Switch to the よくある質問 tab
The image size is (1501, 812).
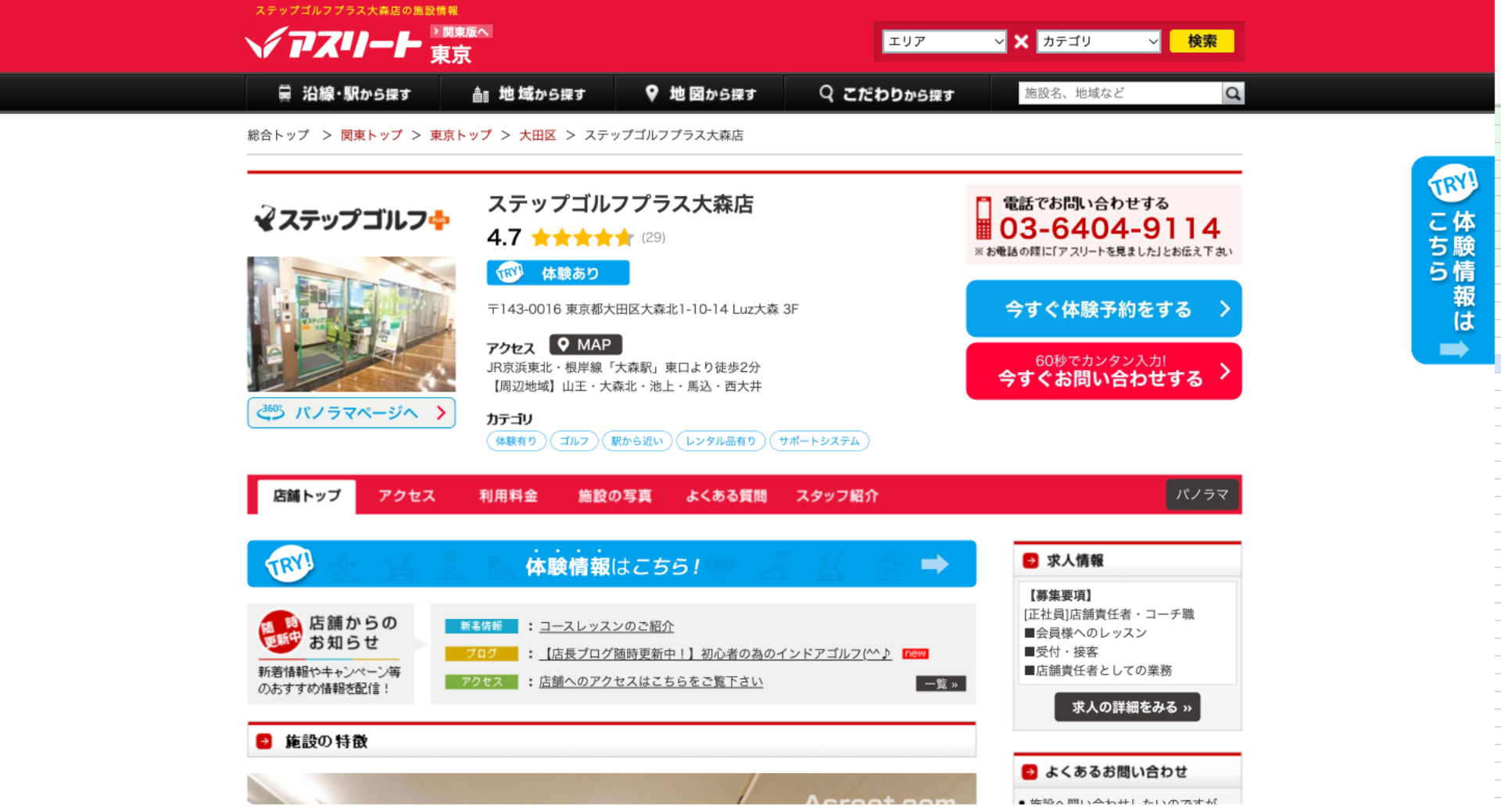point(726,495)
